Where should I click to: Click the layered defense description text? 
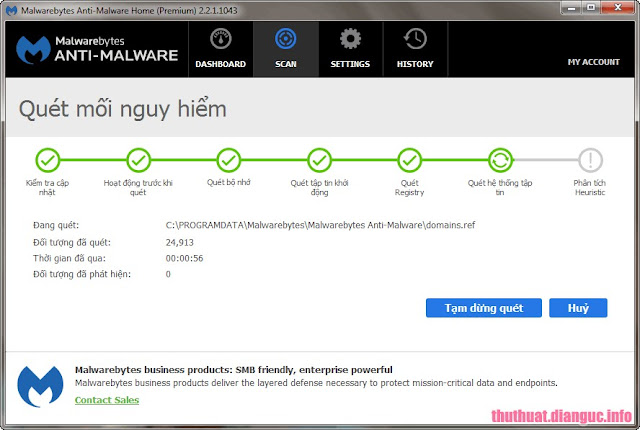pyautogui.click(x=316, y=383)
